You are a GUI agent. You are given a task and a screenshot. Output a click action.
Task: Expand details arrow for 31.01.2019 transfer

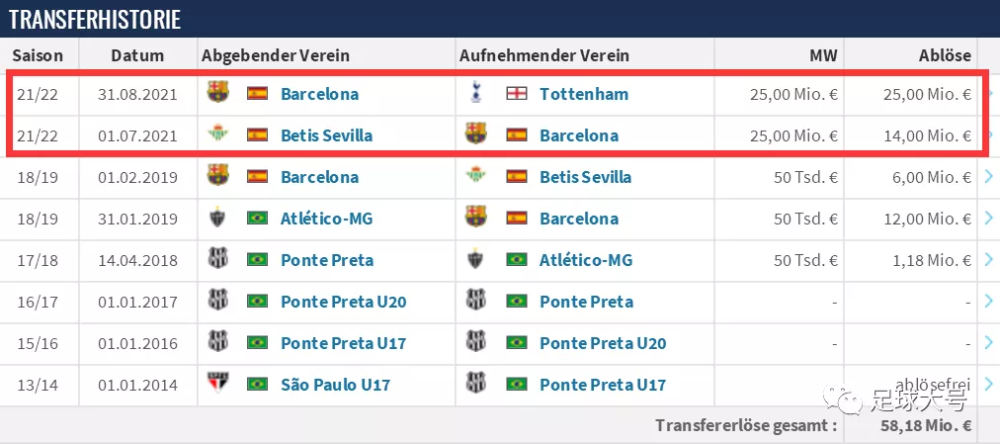pos(989,218)
